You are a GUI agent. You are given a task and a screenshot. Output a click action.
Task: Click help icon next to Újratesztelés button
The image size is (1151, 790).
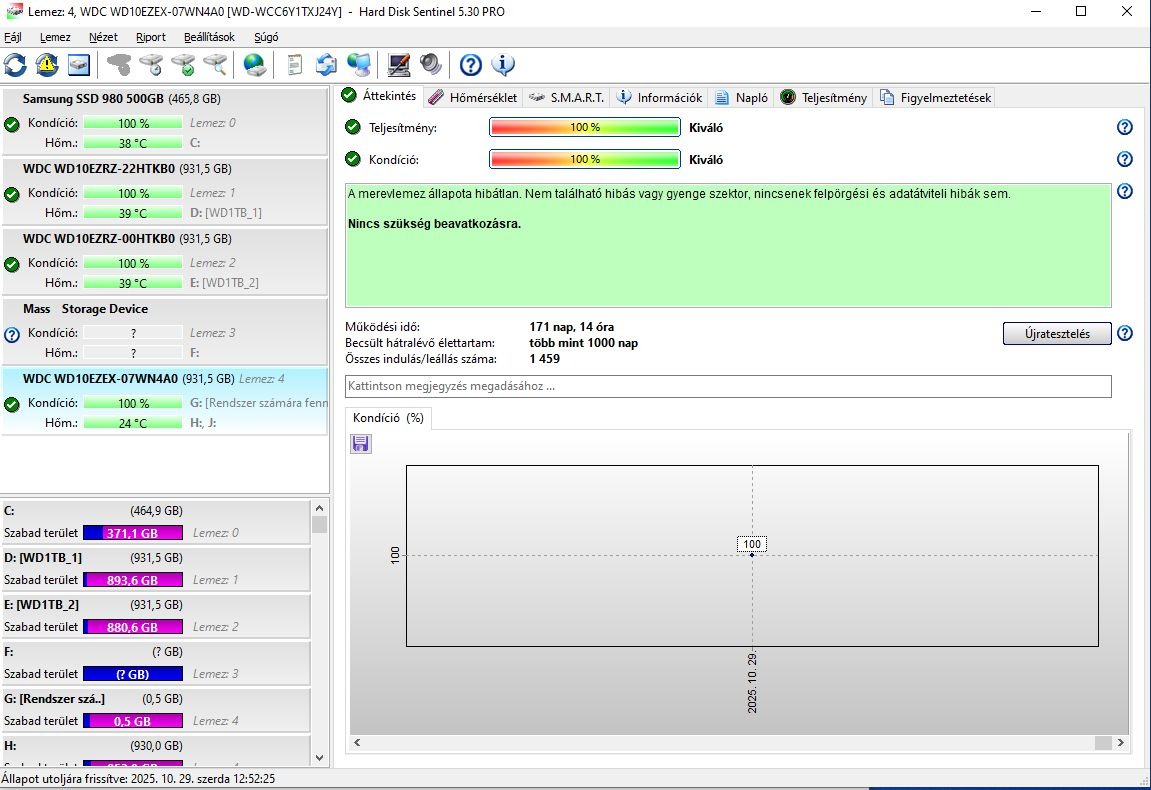pyautogui.click(x=1125, y=333)
